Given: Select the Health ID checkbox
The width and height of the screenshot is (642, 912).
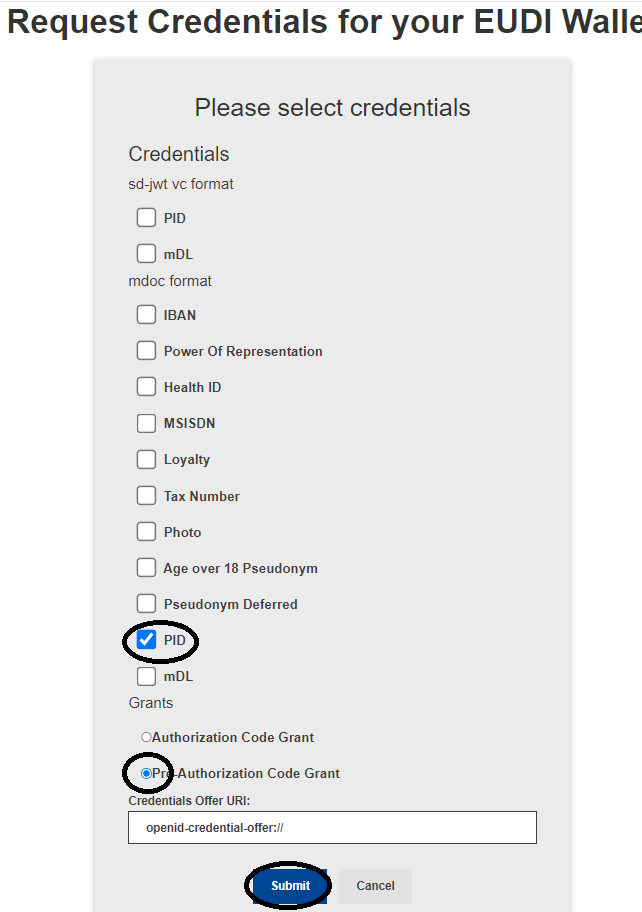Looking at the screenshot, I should [x=147, y=387].
